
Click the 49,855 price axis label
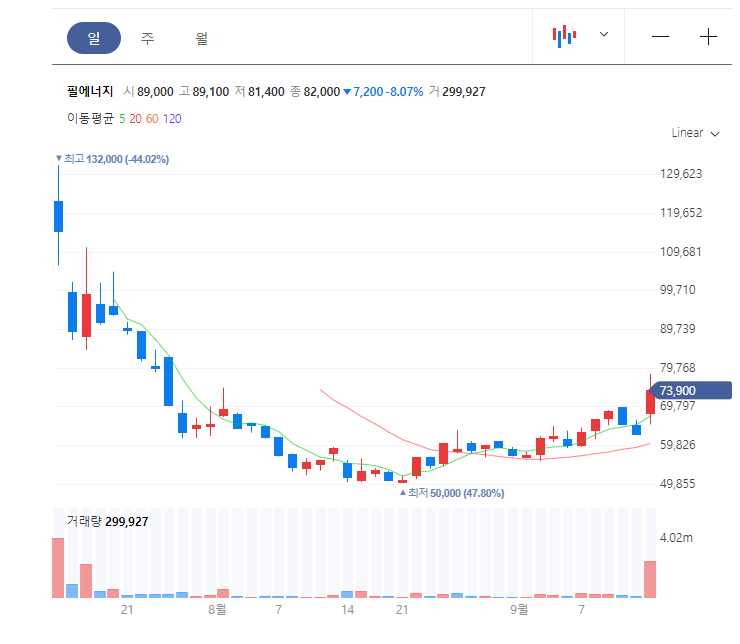tap(678, 484)
